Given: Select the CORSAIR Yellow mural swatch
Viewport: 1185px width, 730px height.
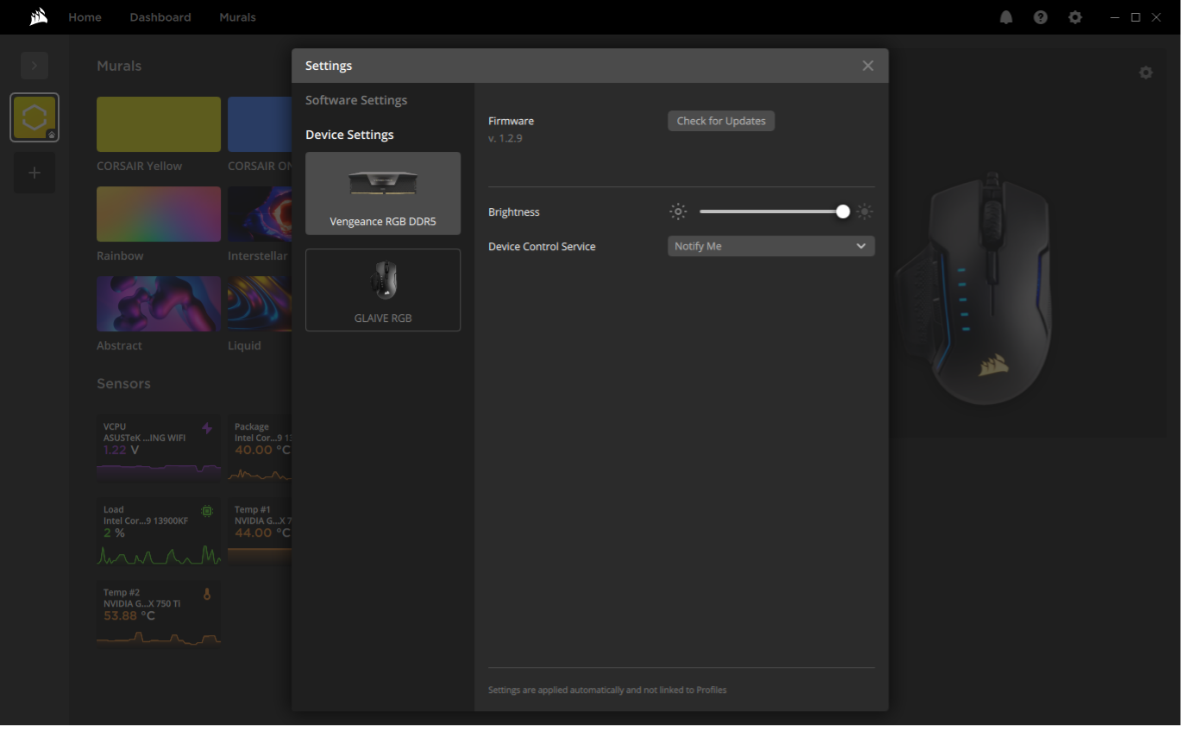Looking at the screenshot, I should (159, 125).
